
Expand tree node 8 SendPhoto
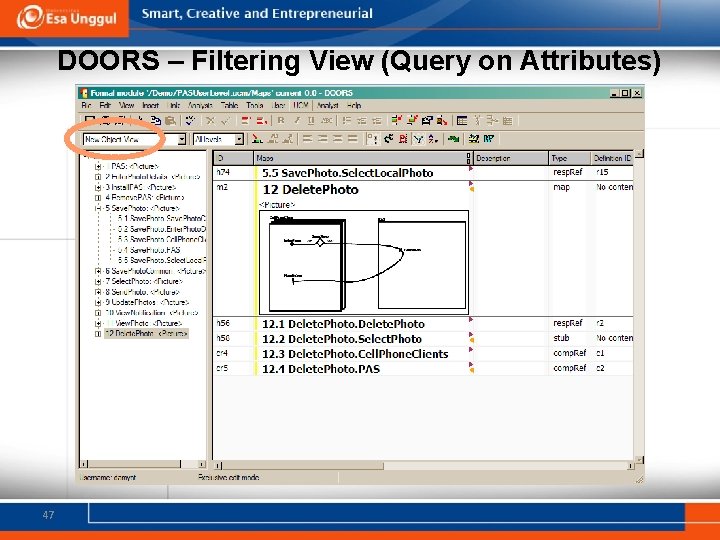(x=98, y=292)
